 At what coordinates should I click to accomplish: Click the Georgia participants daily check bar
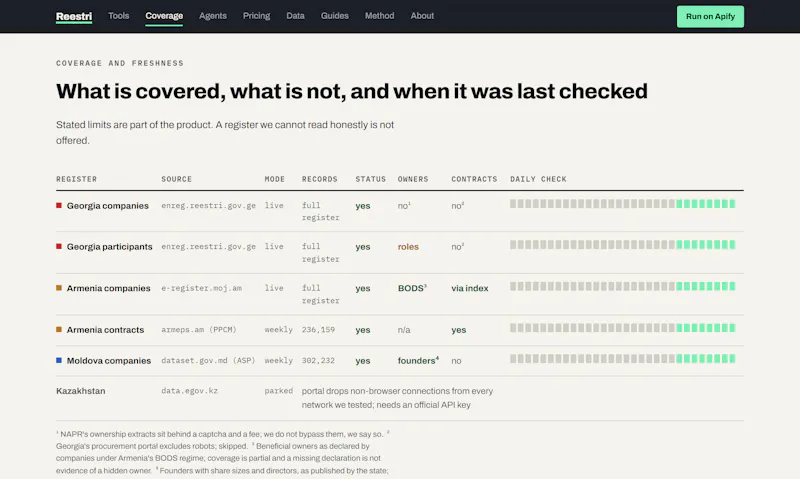coord(622,245)
